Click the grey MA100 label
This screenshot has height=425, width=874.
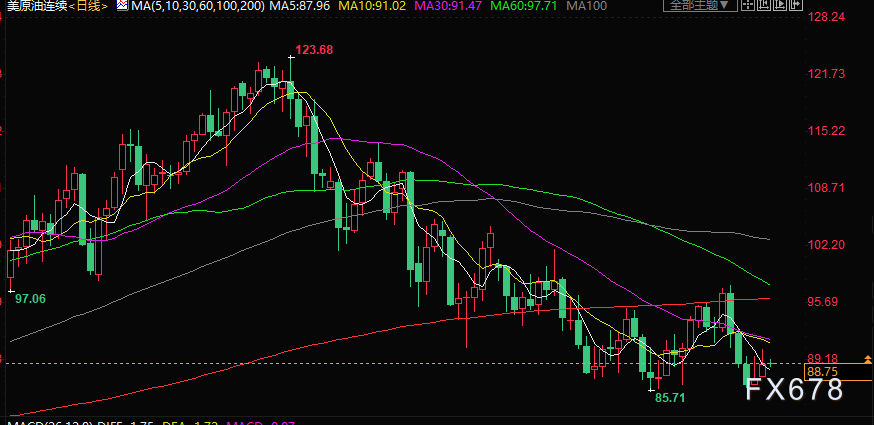tap(586, 7)
